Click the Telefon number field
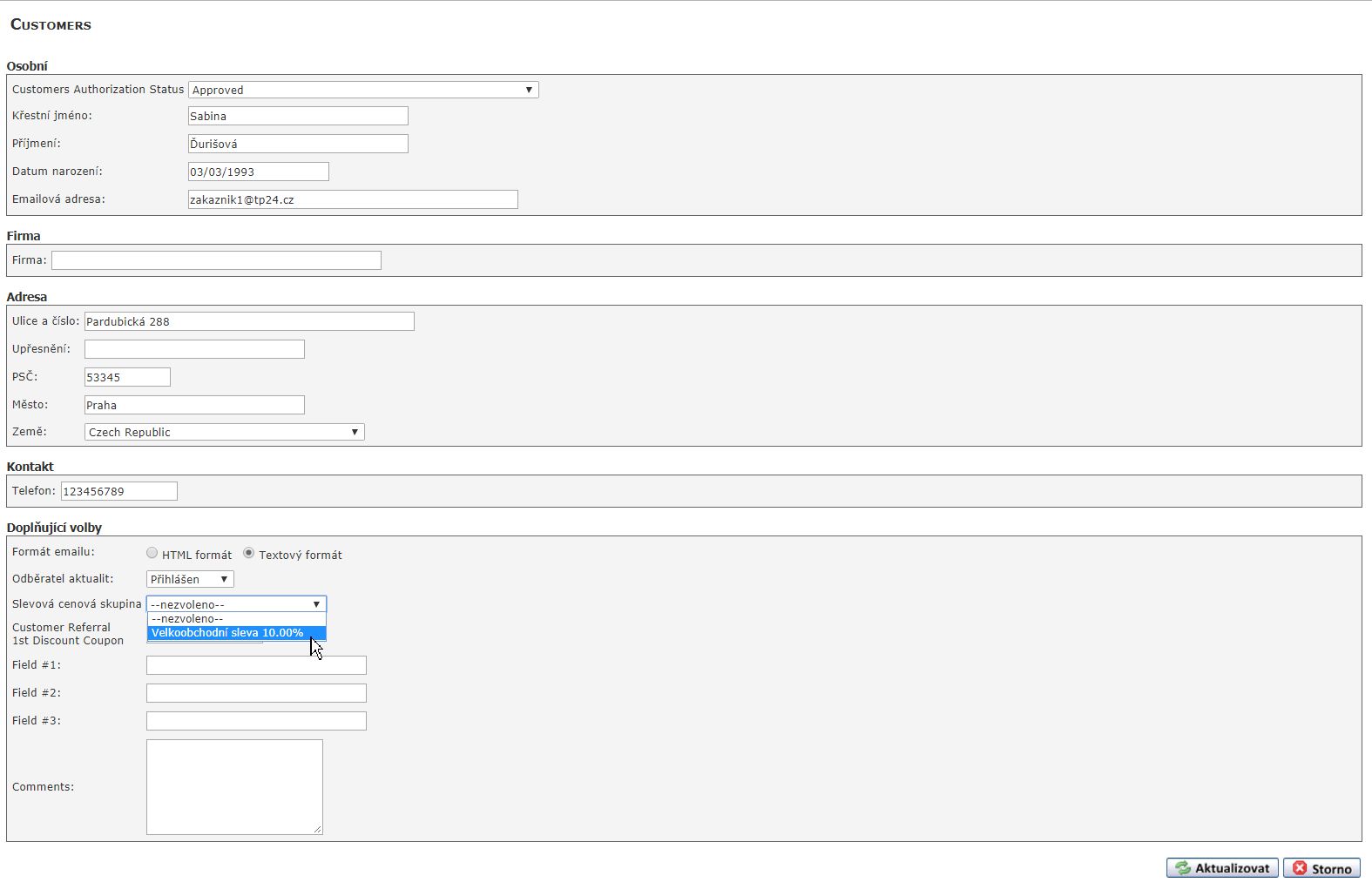The width and height of the screenshot is (1372, 889). pyautogui.click(x=118, y=491)
